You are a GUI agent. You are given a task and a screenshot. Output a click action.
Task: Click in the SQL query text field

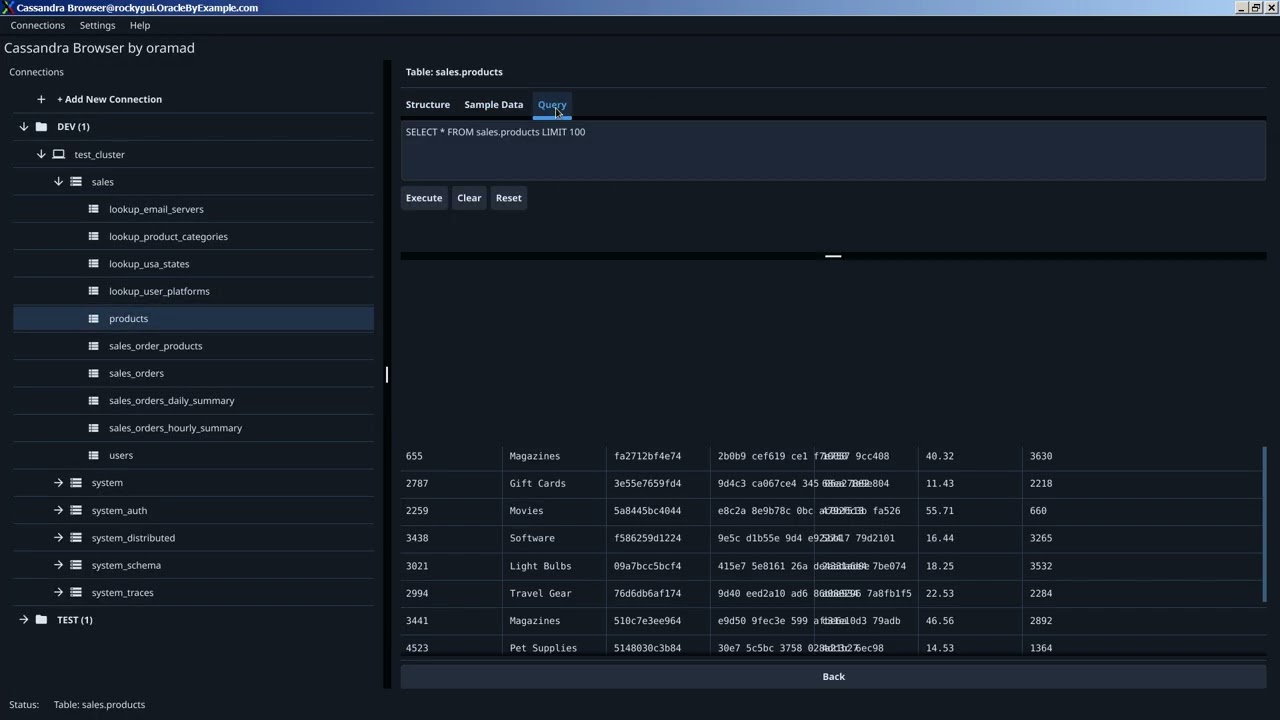(833, 151)
